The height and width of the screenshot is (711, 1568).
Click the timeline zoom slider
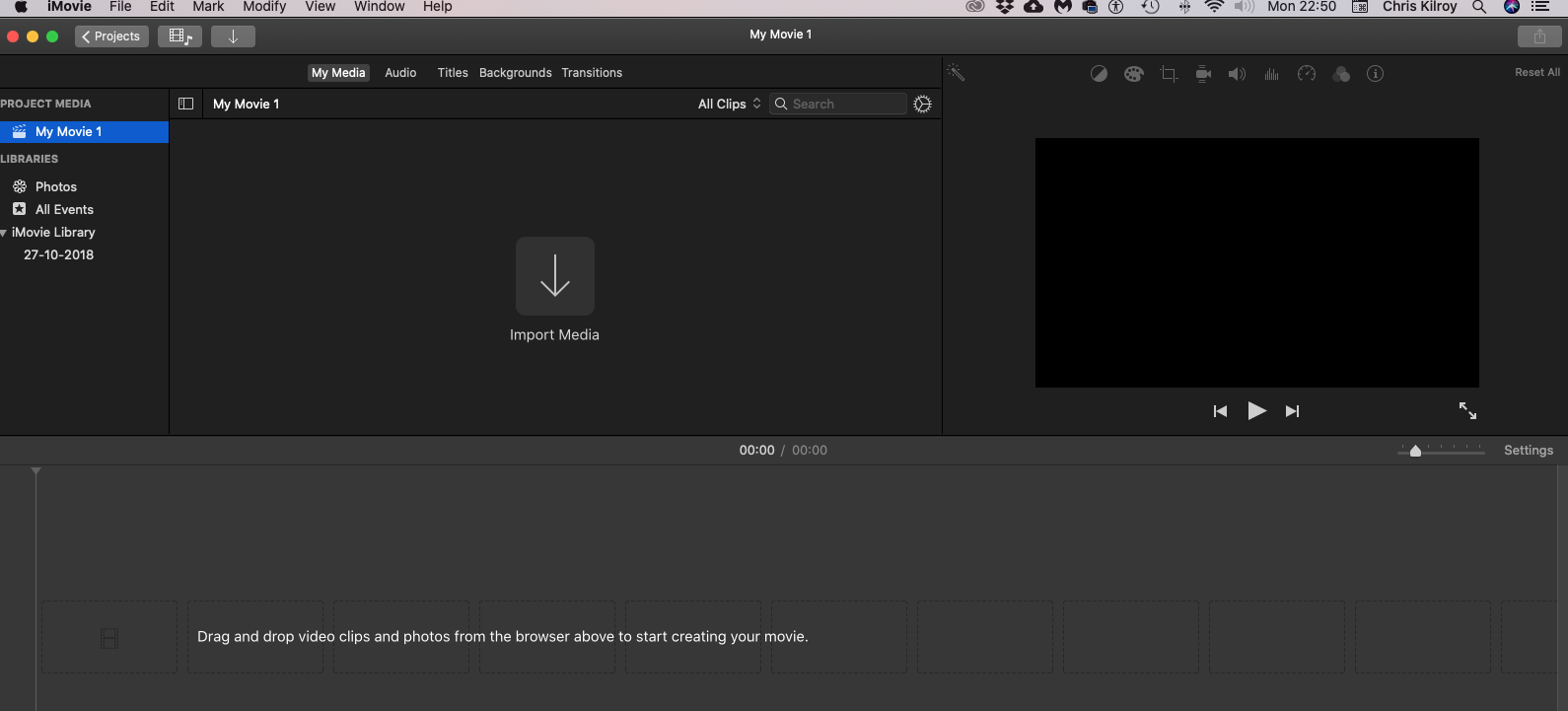1441,450
